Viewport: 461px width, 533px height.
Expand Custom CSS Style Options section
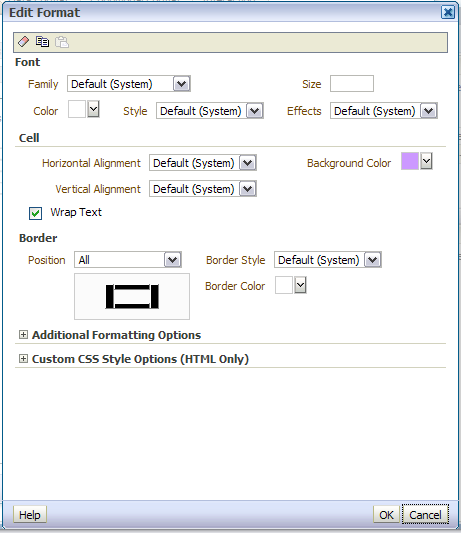click(x=23, y=359)
